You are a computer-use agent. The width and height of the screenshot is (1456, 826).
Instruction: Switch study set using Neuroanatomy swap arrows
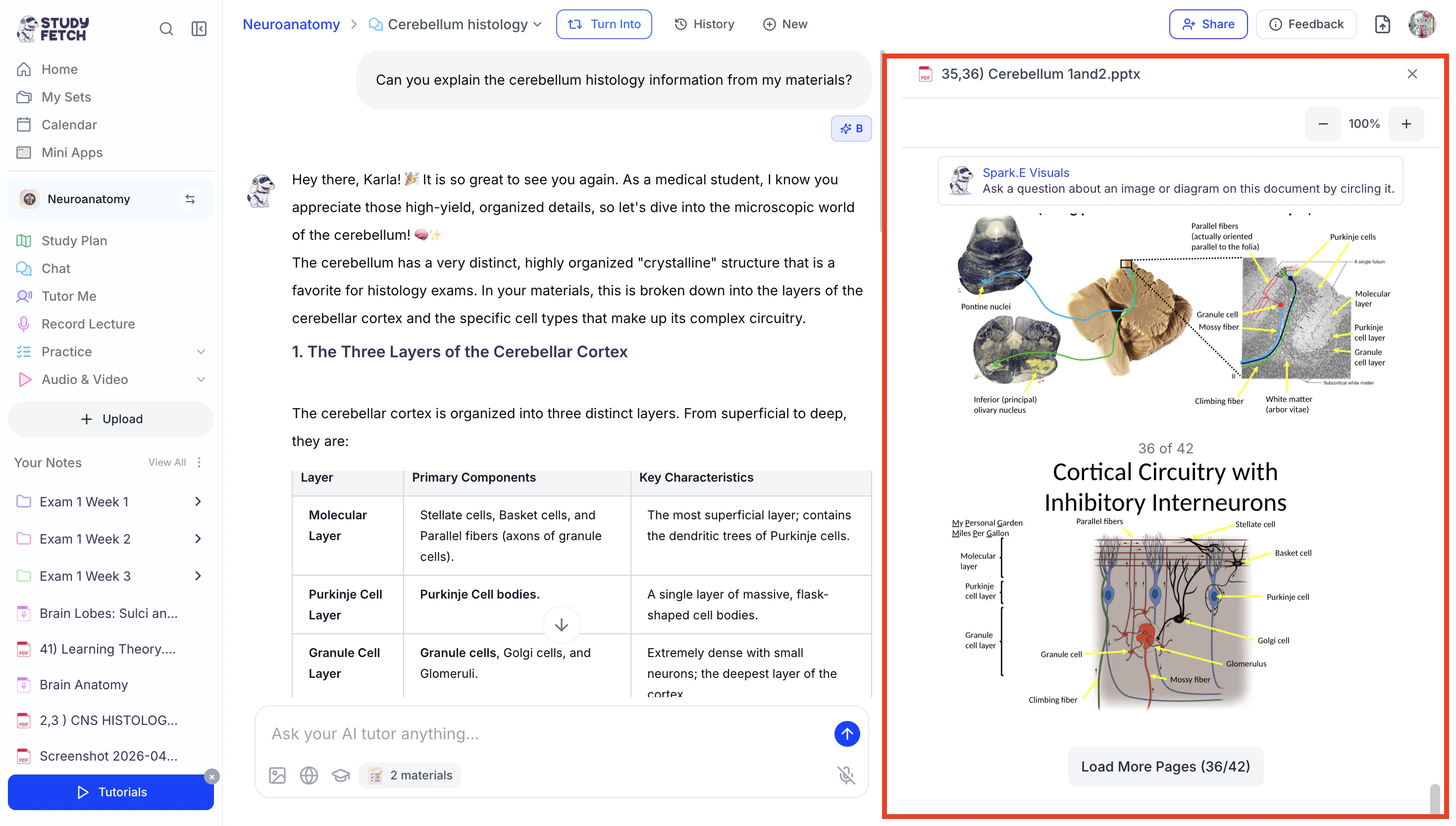190,199
